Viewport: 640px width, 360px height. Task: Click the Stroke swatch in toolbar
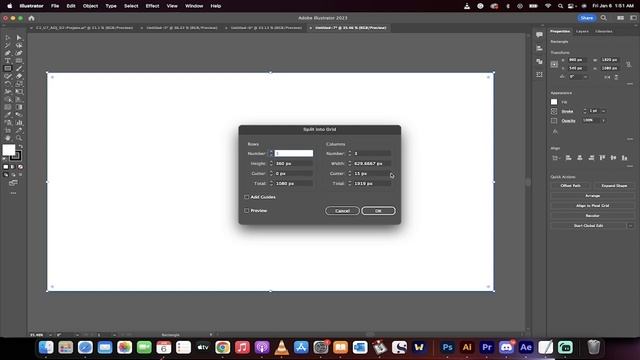[17, 157]
